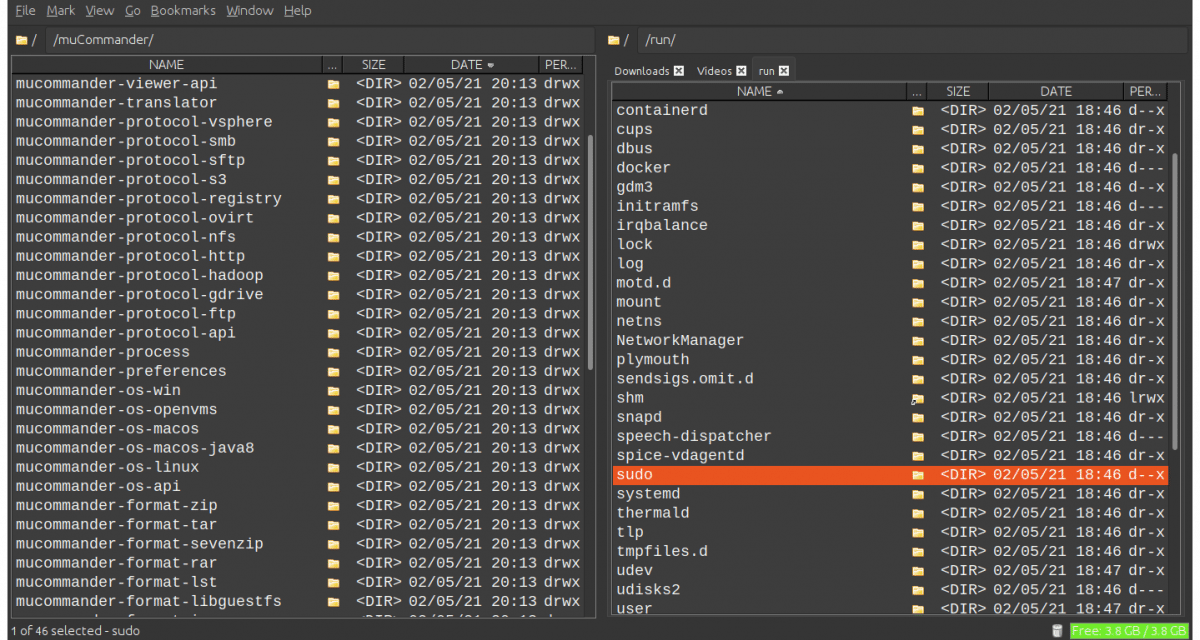Screen dimensions: 1200x640
Task: Click the trash can icon in status bar
Action: tap(1057, 632)
